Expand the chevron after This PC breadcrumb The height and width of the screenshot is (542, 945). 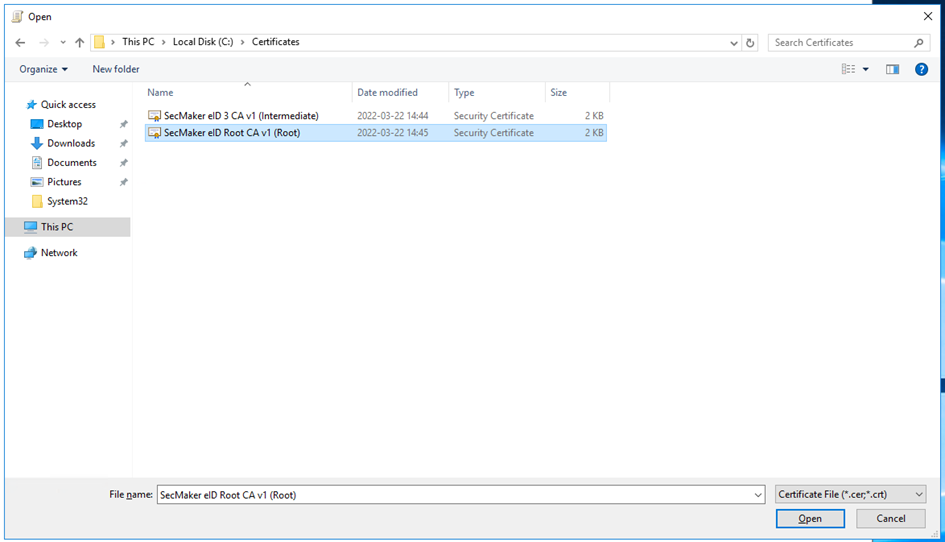[x=163, y=42]
